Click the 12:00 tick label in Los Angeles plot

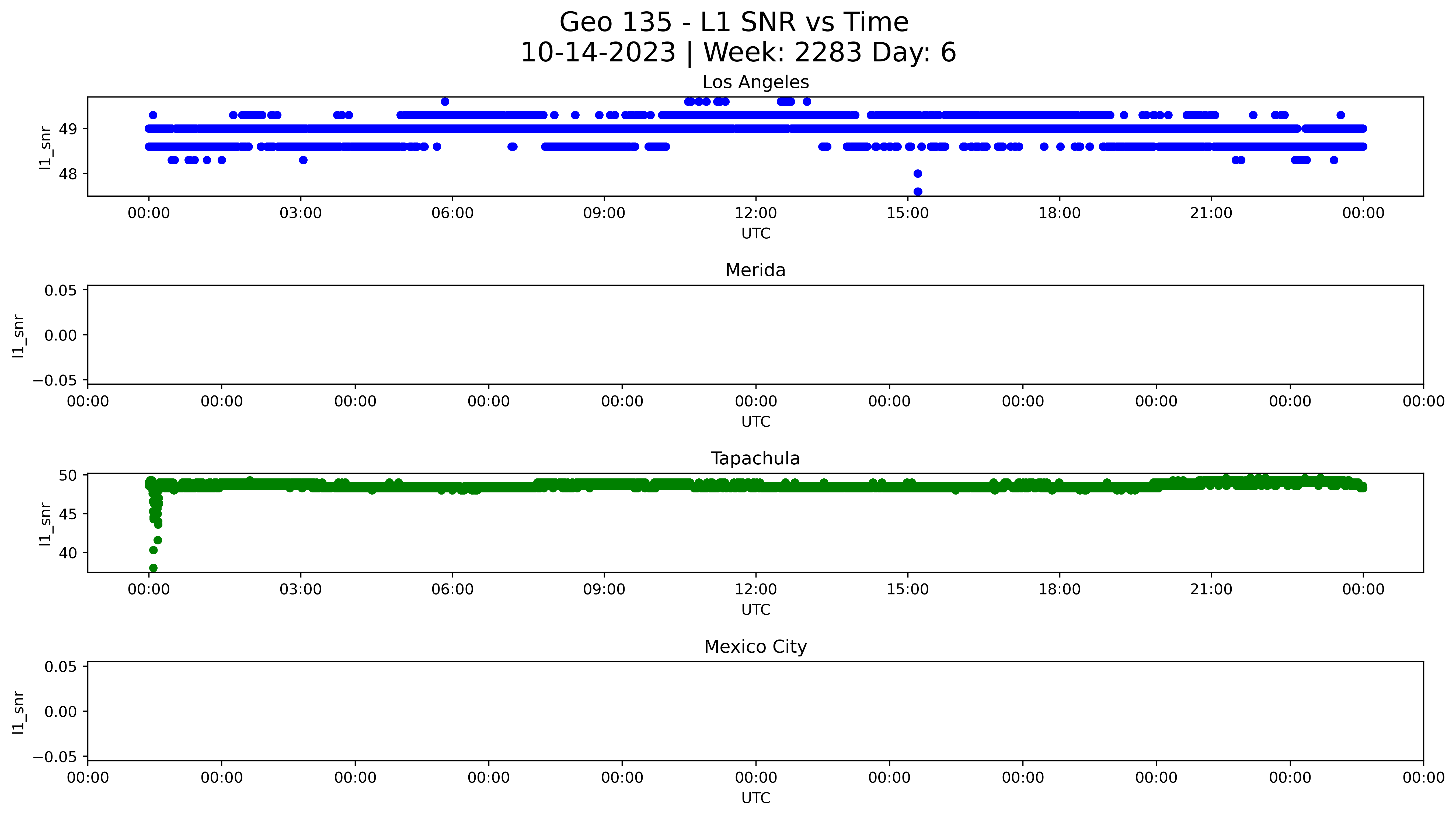(x=756, y=213)
